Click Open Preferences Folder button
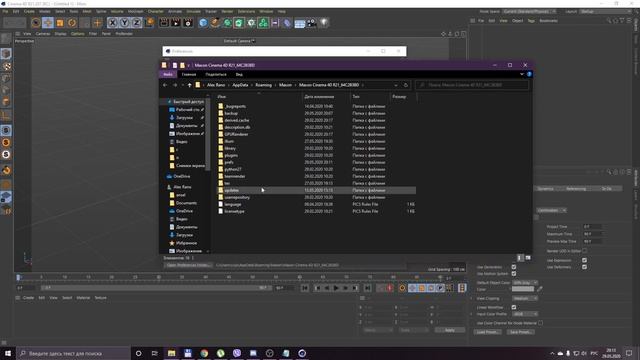This screenshot has height=360, width=640. [x=188, y=265]
